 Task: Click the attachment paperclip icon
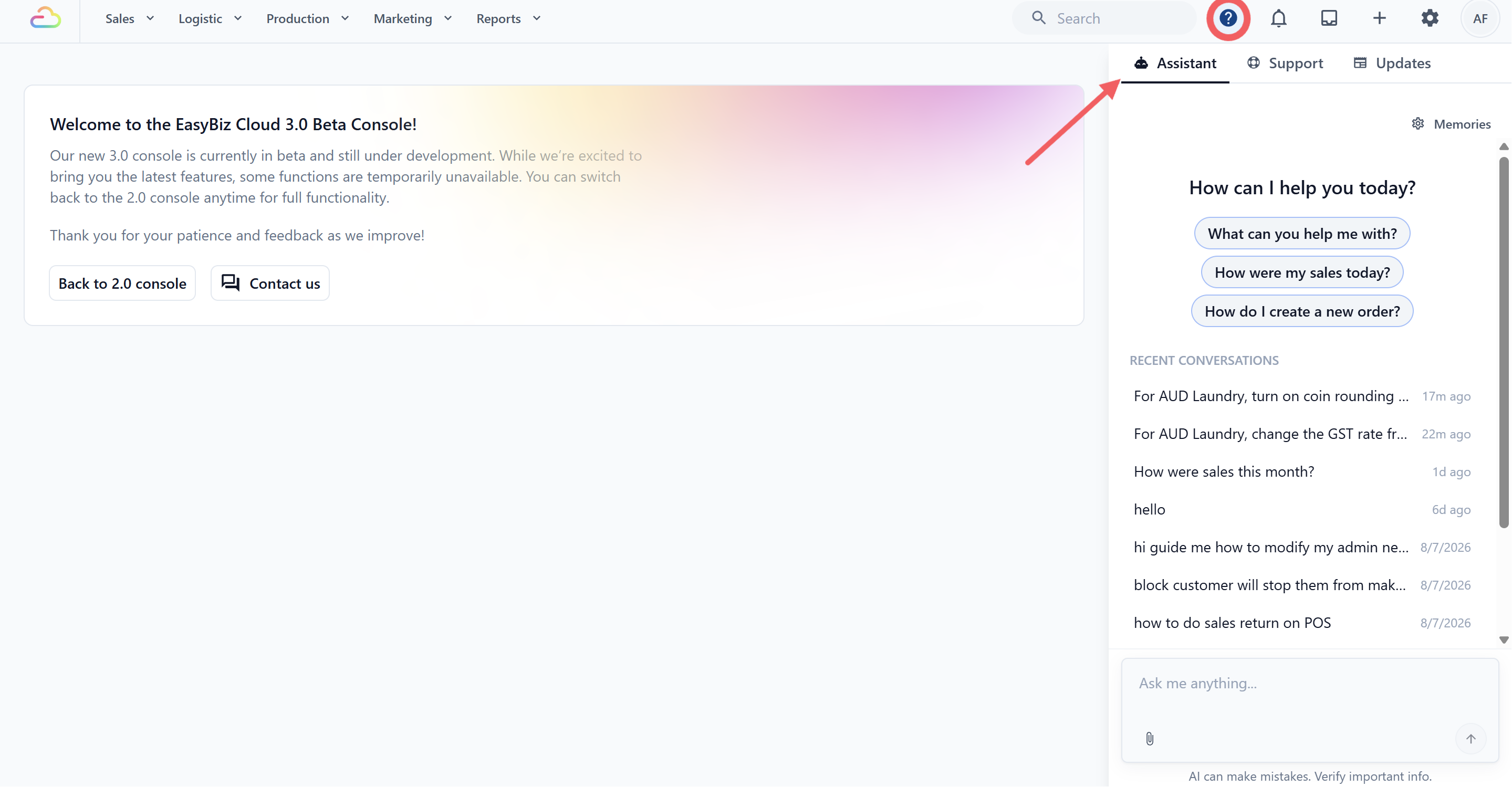click(1149, 738)
